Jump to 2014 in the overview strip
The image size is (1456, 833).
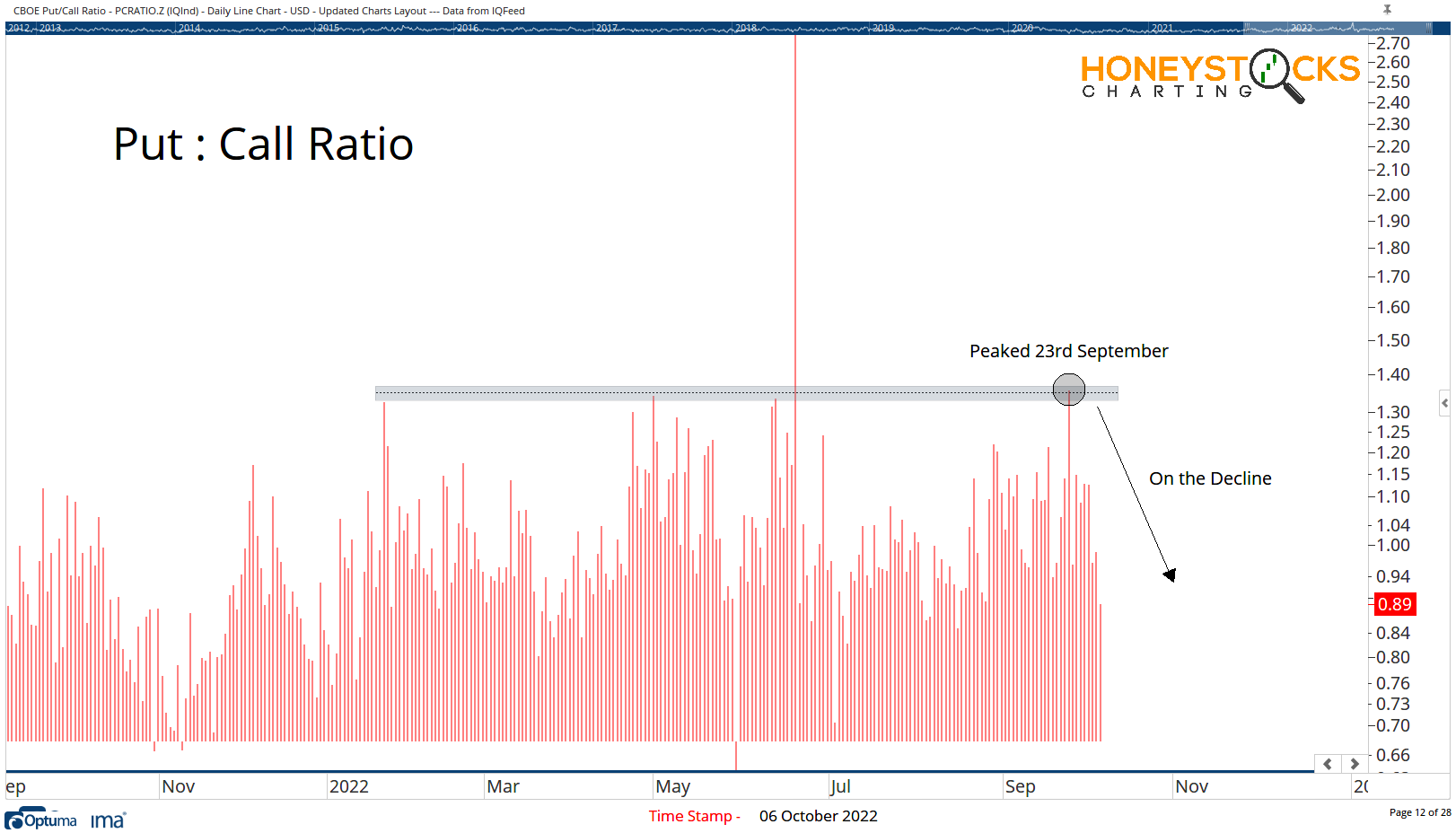coord(189,28)
